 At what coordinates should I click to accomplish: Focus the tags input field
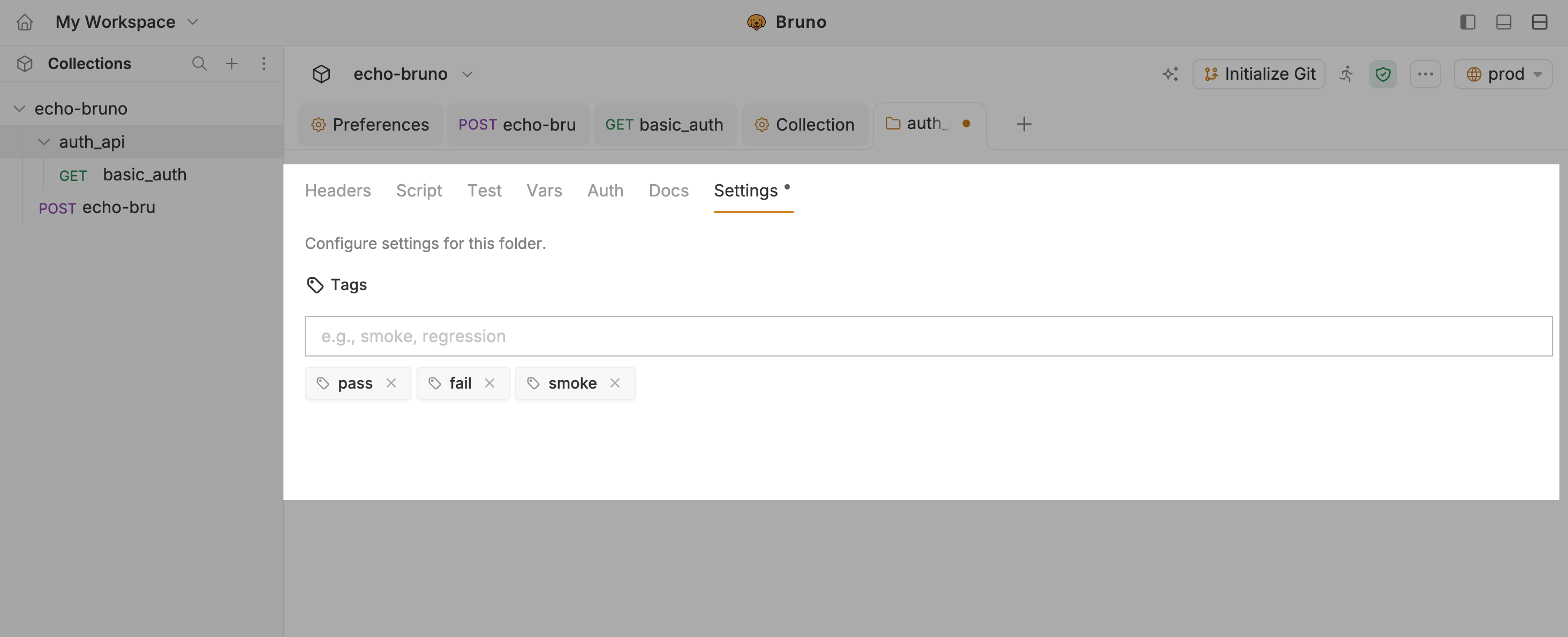click(928, 336)
